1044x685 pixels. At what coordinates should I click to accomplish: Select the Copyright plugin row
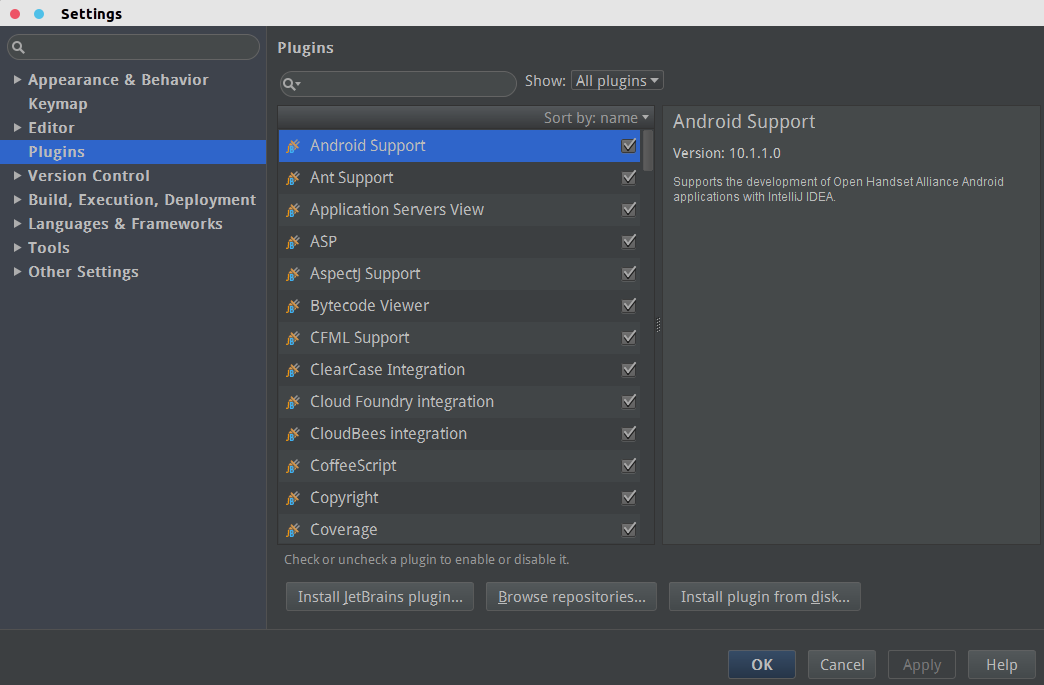pyautogui.click(x=459, y=497)
